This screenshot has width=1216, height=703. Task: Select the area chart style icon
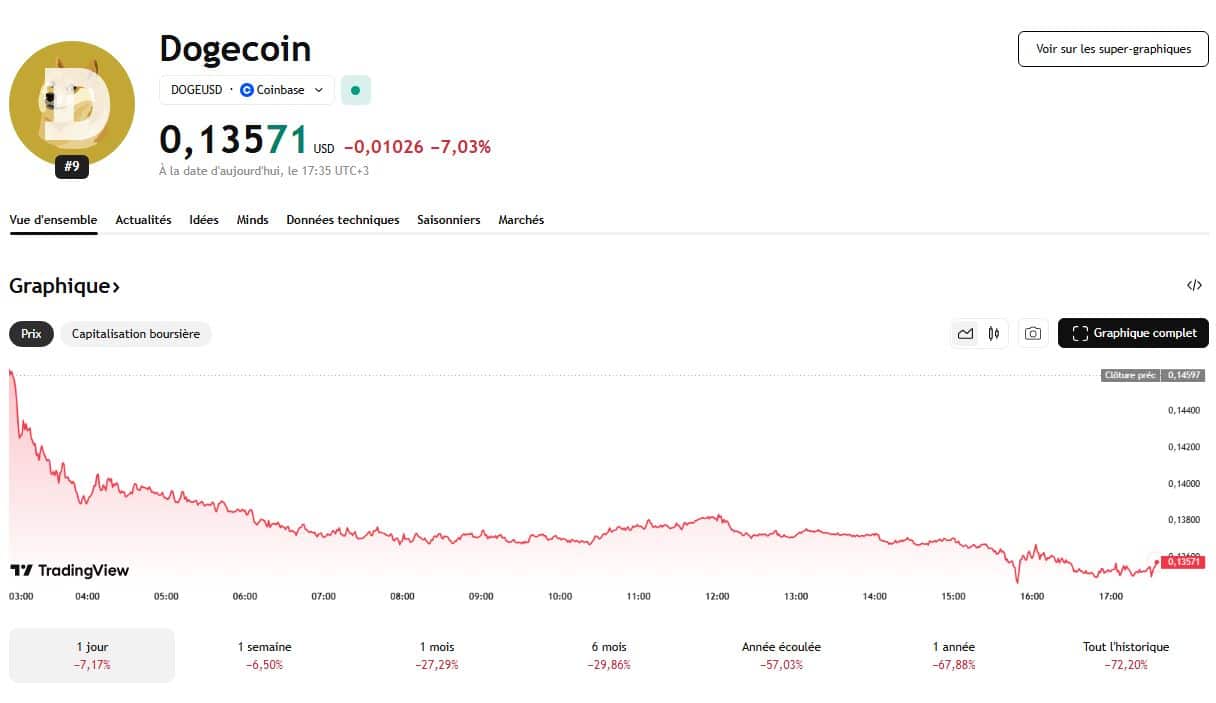[x=966, y=333]
